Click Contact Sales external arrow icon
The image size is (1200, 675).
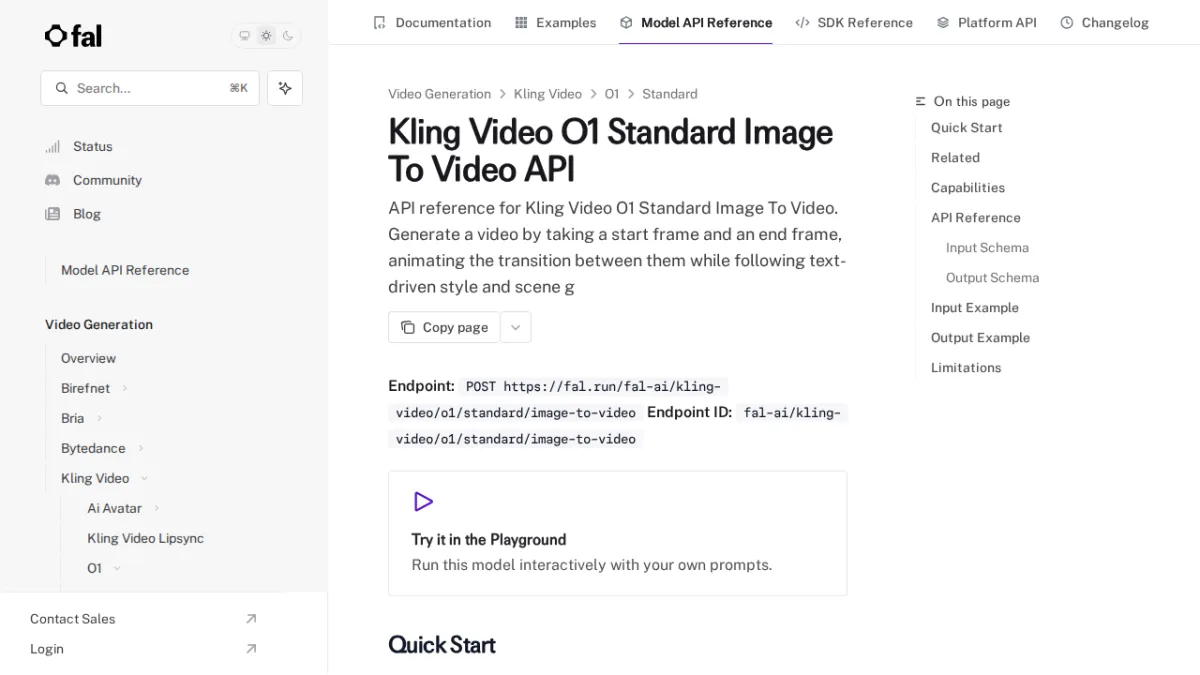point(251,619)
